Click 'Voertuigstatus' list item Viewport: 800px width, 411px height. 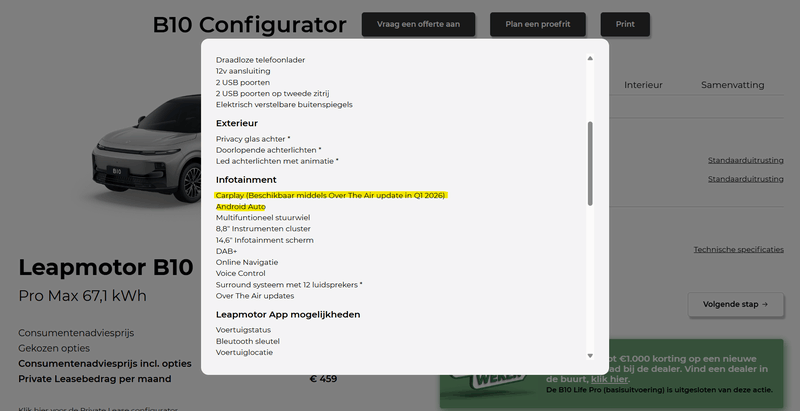point(243,330)
